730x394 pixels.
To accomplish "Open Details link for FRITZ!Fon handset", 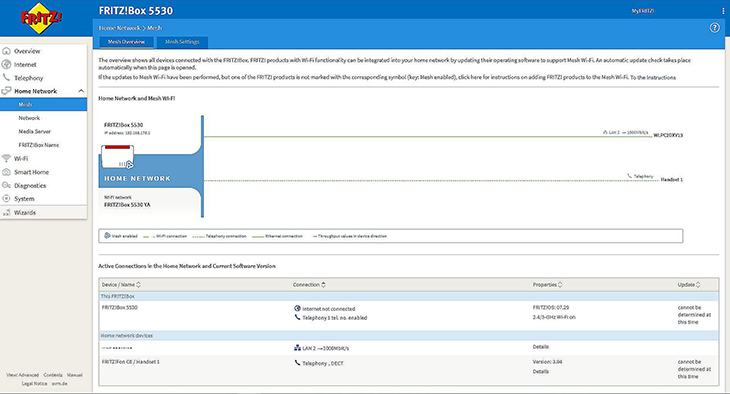I will click(x=541, y=372).
